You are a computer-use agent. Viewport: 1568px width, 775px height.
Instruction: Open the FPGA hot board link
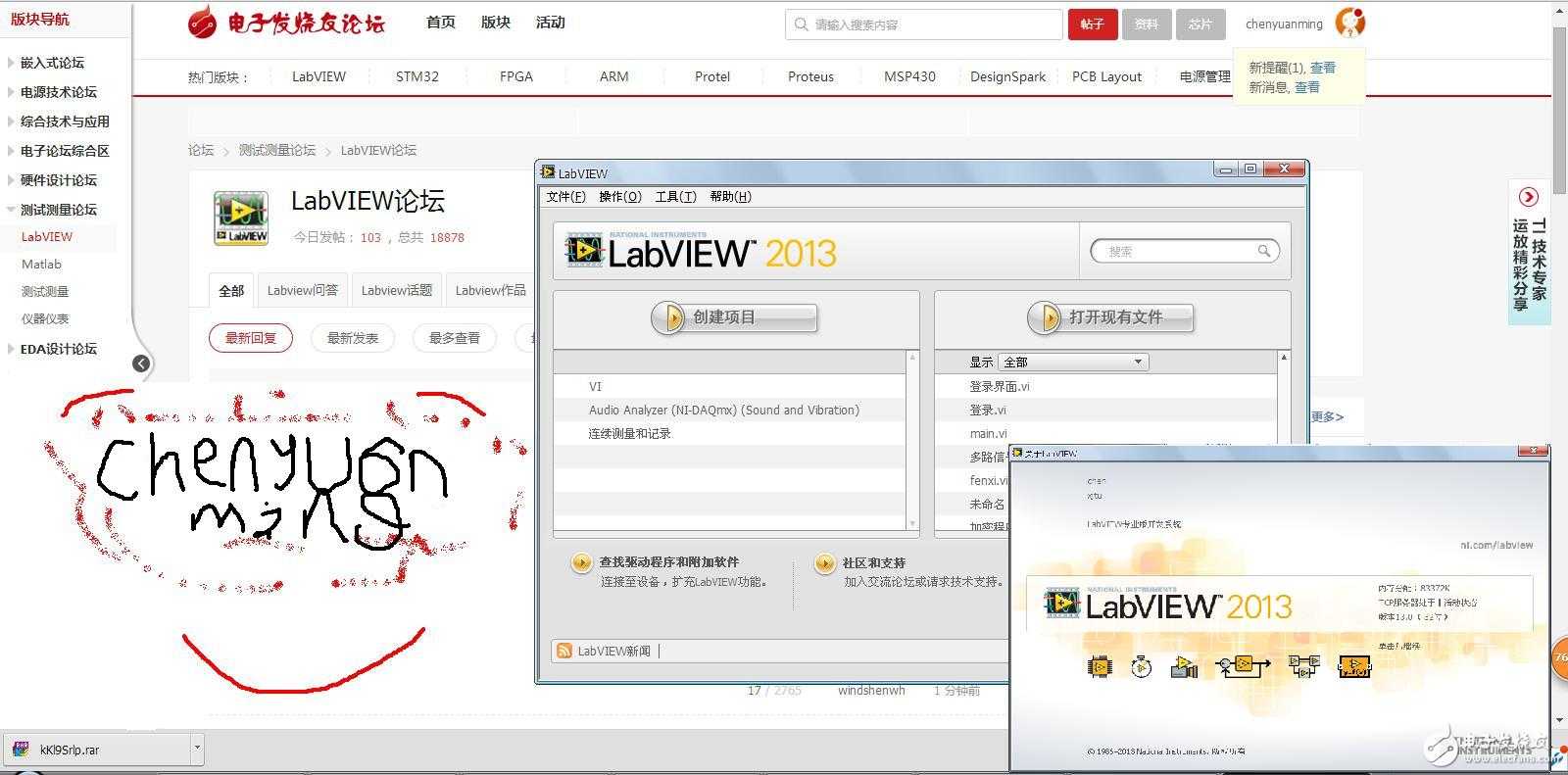516,76
